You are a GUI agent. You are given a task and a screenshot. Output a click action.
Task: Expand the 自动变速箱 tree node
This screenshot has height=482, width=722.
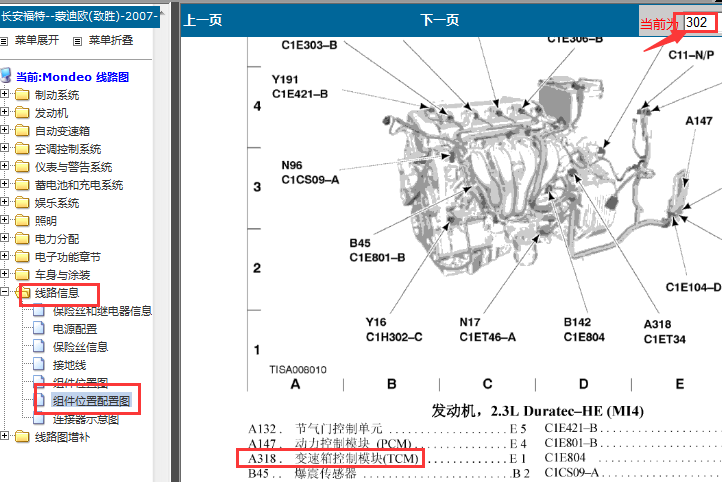click(5, 130)
